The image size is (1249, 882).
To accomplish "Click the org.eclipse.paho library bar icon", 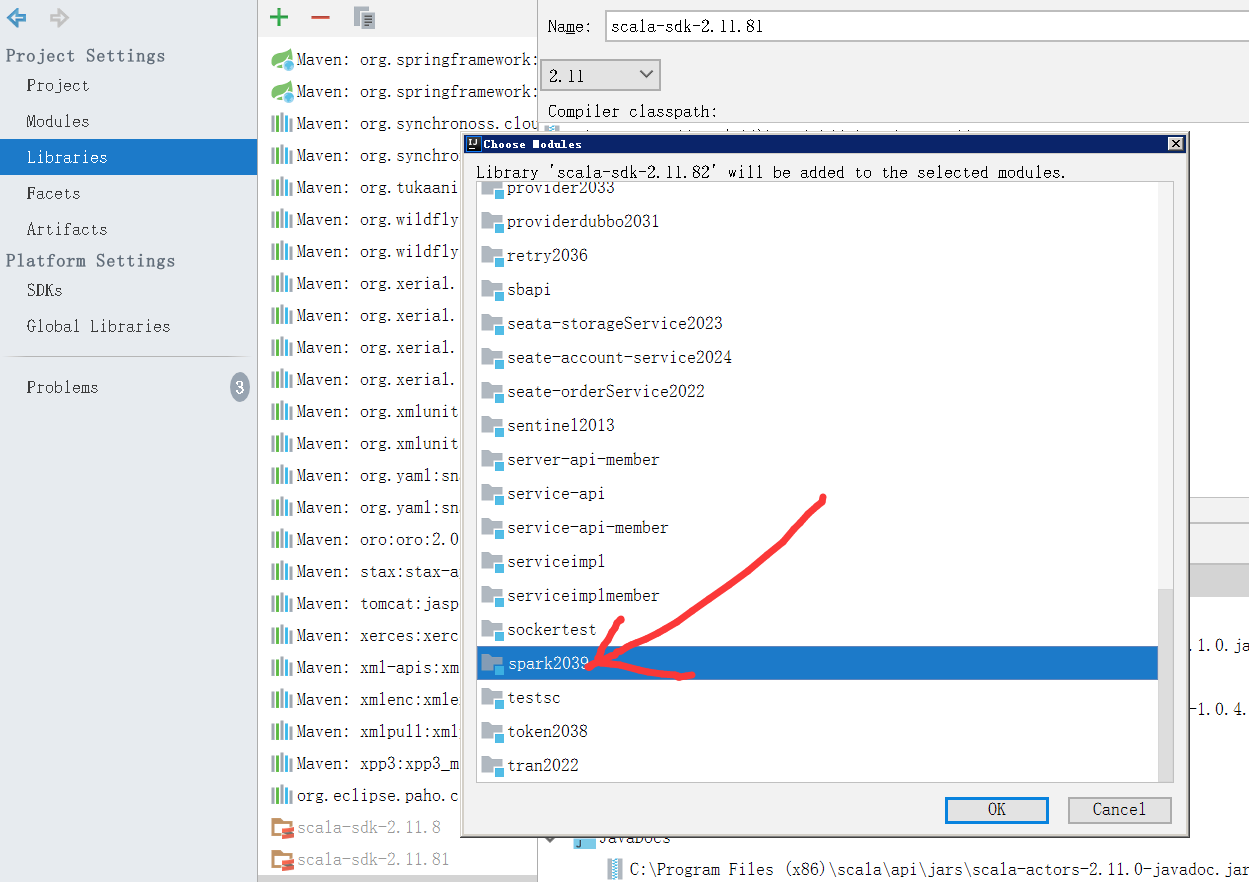I will tap(282, 796).
